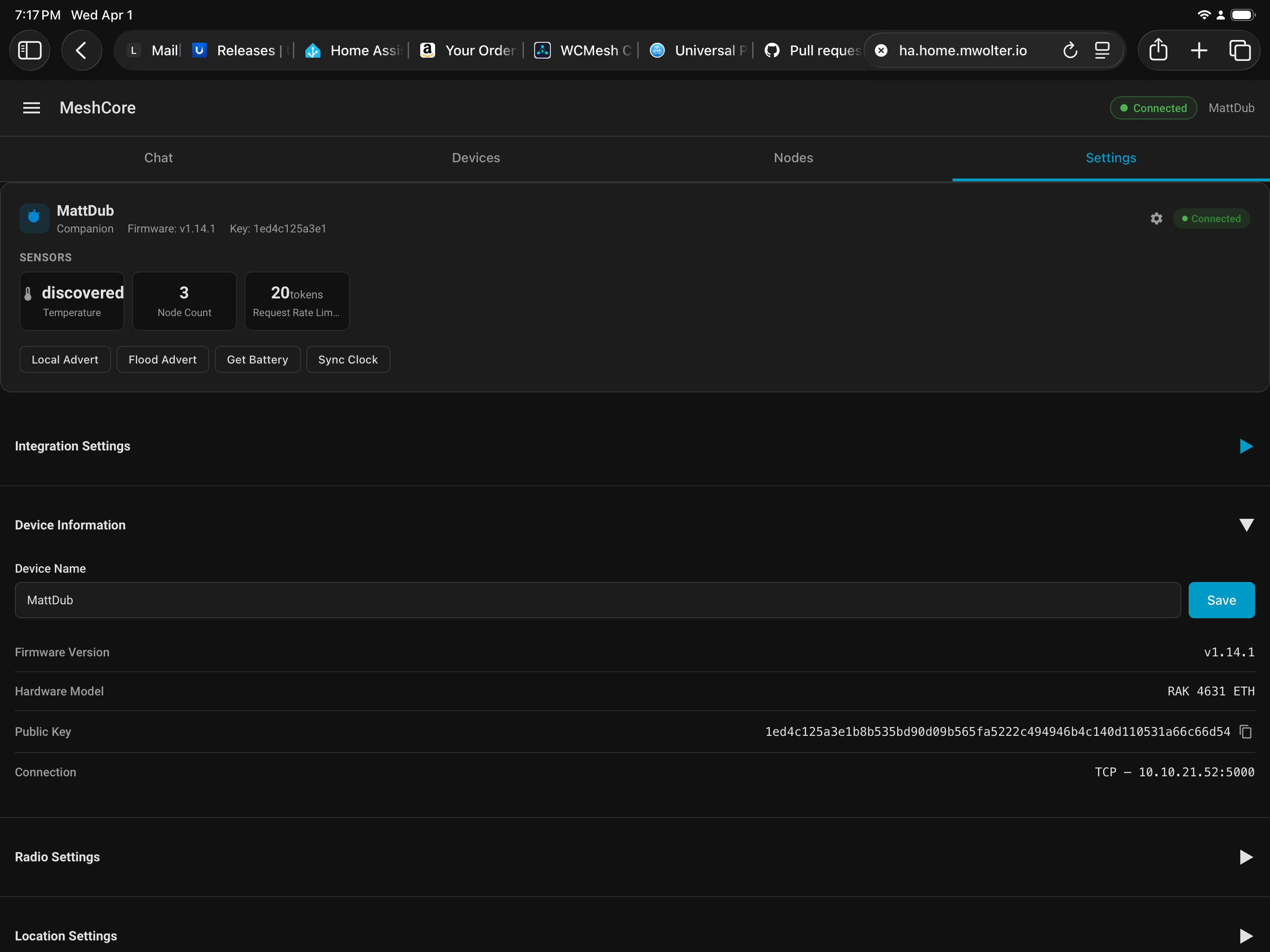Send a Flood Advert
This screenshot has height=952, width=1270.
point(163,359)
